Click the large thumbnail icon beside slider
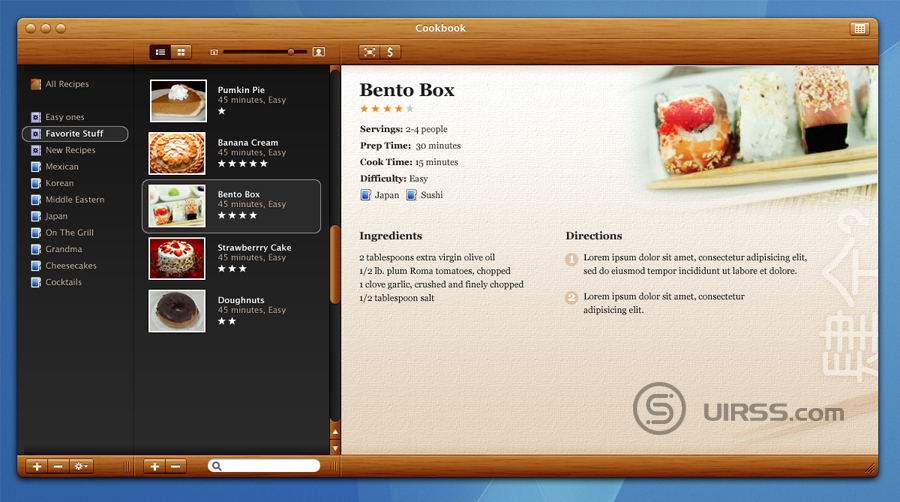The width and height of the screenshot is (900, 502). point(319,51)
